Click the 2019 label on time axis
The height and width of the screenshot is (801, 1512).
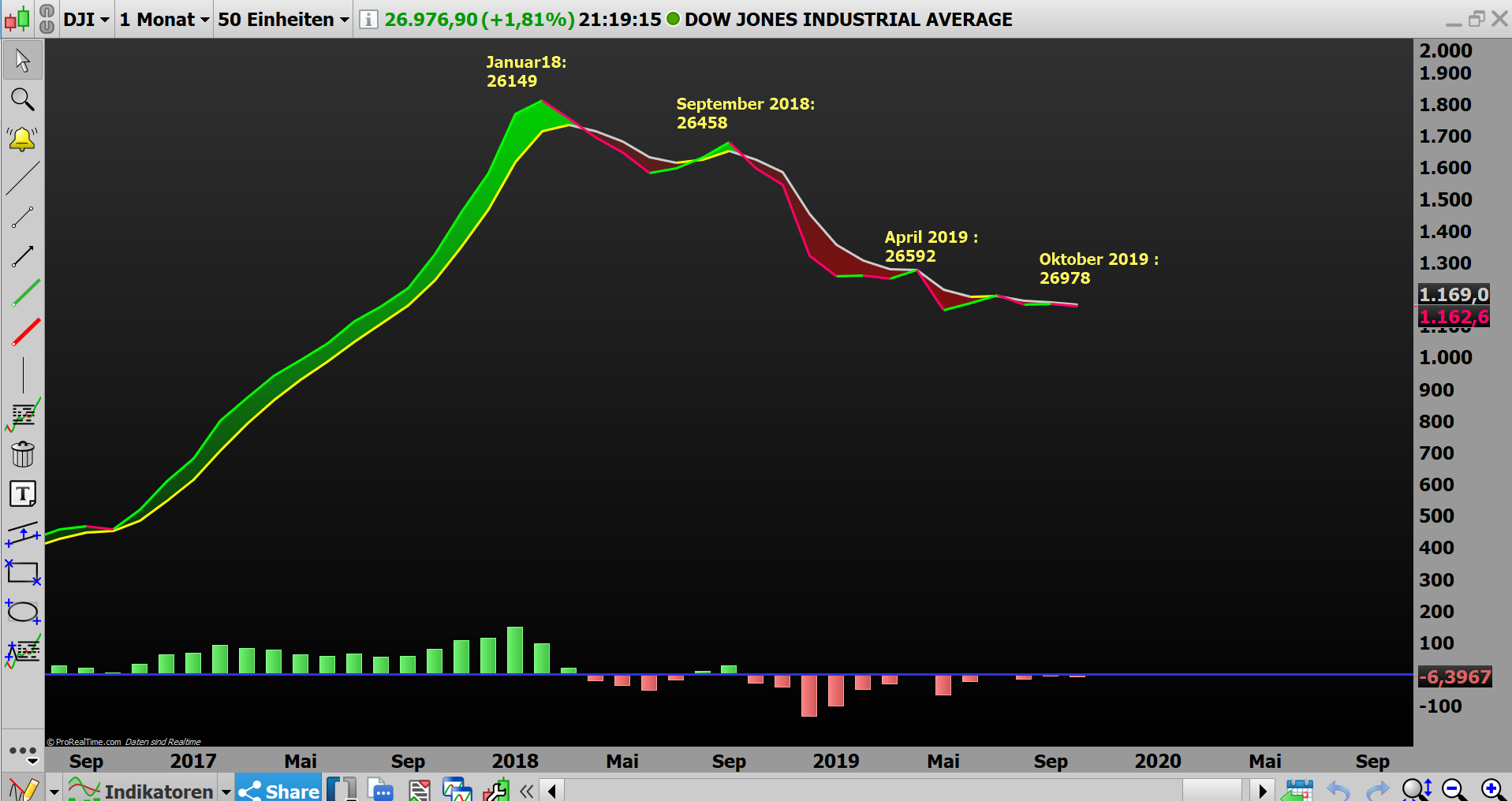coord(836,761)
